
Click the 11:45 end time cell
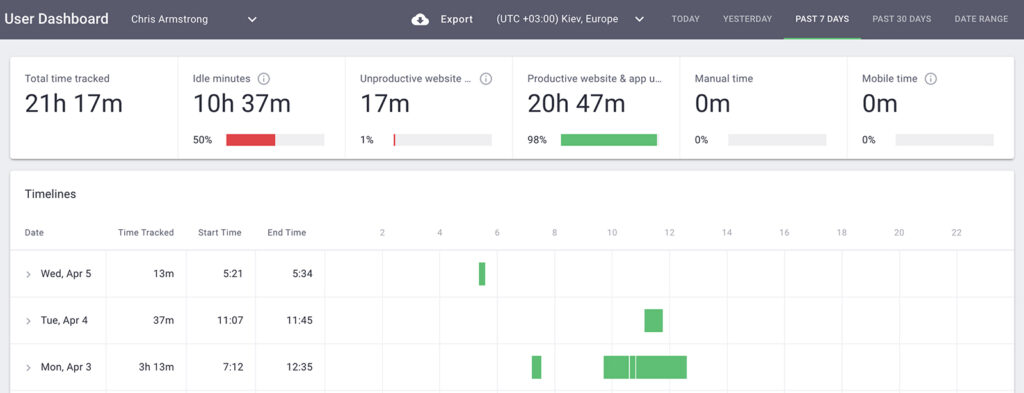tap(300, 321)
